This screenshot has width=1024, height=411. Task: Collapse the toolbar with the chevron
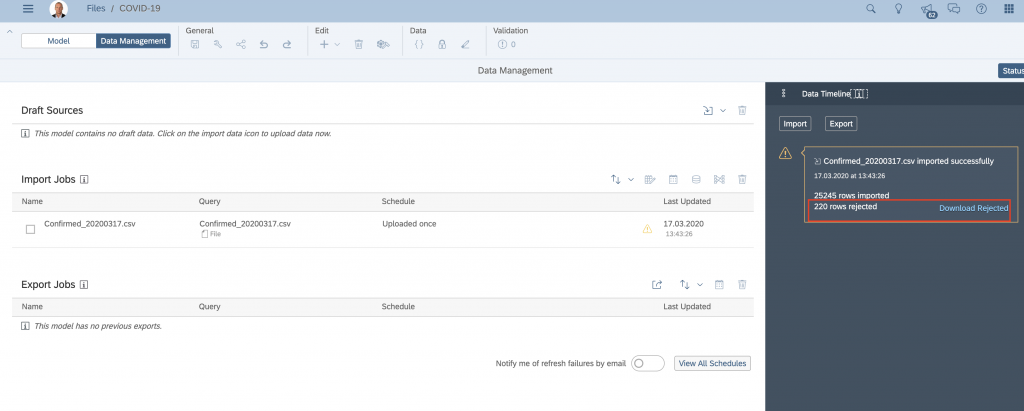click(x=10, y=31)
